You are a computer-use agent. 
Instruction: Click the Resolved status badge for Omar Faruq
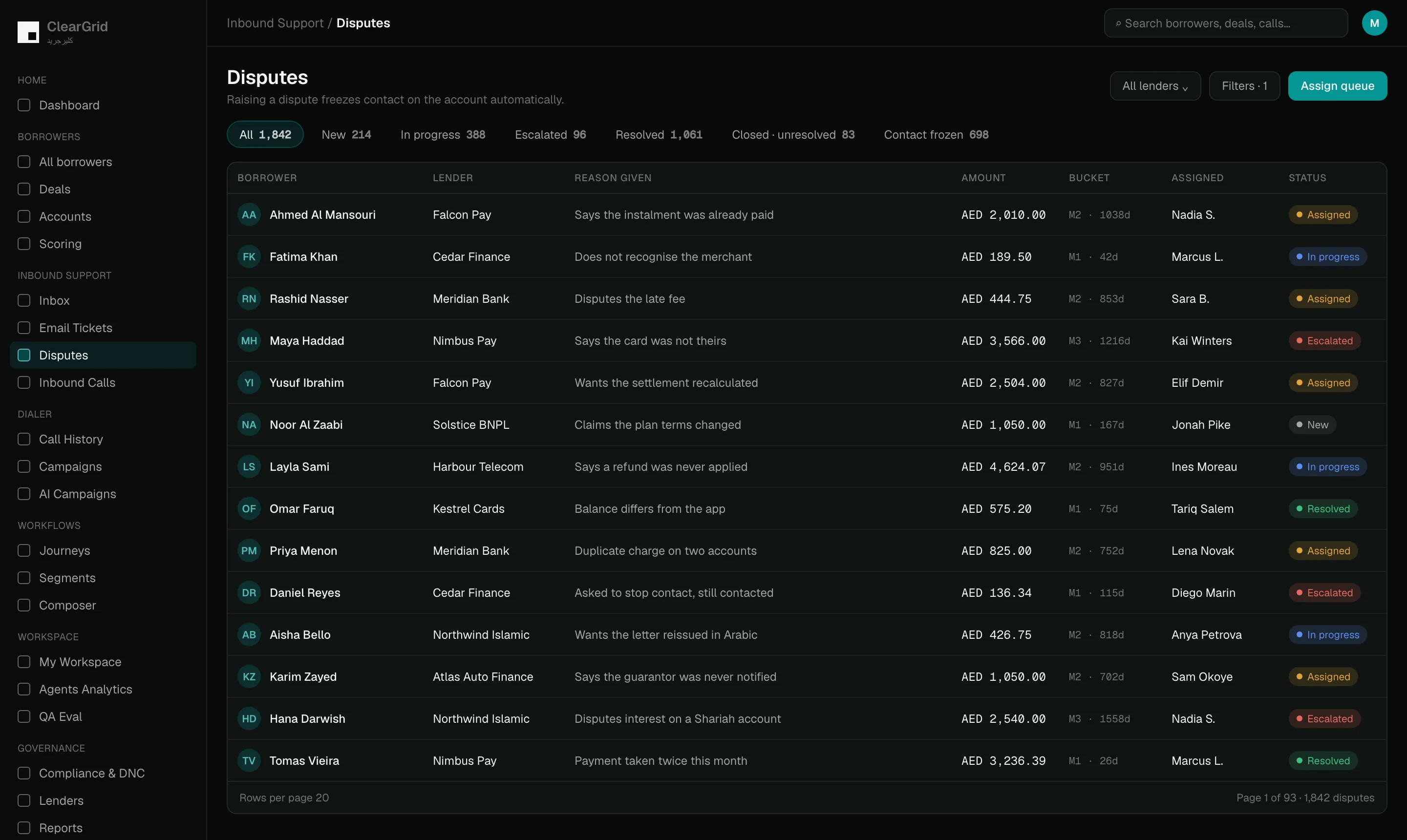tap(1323, 509)
